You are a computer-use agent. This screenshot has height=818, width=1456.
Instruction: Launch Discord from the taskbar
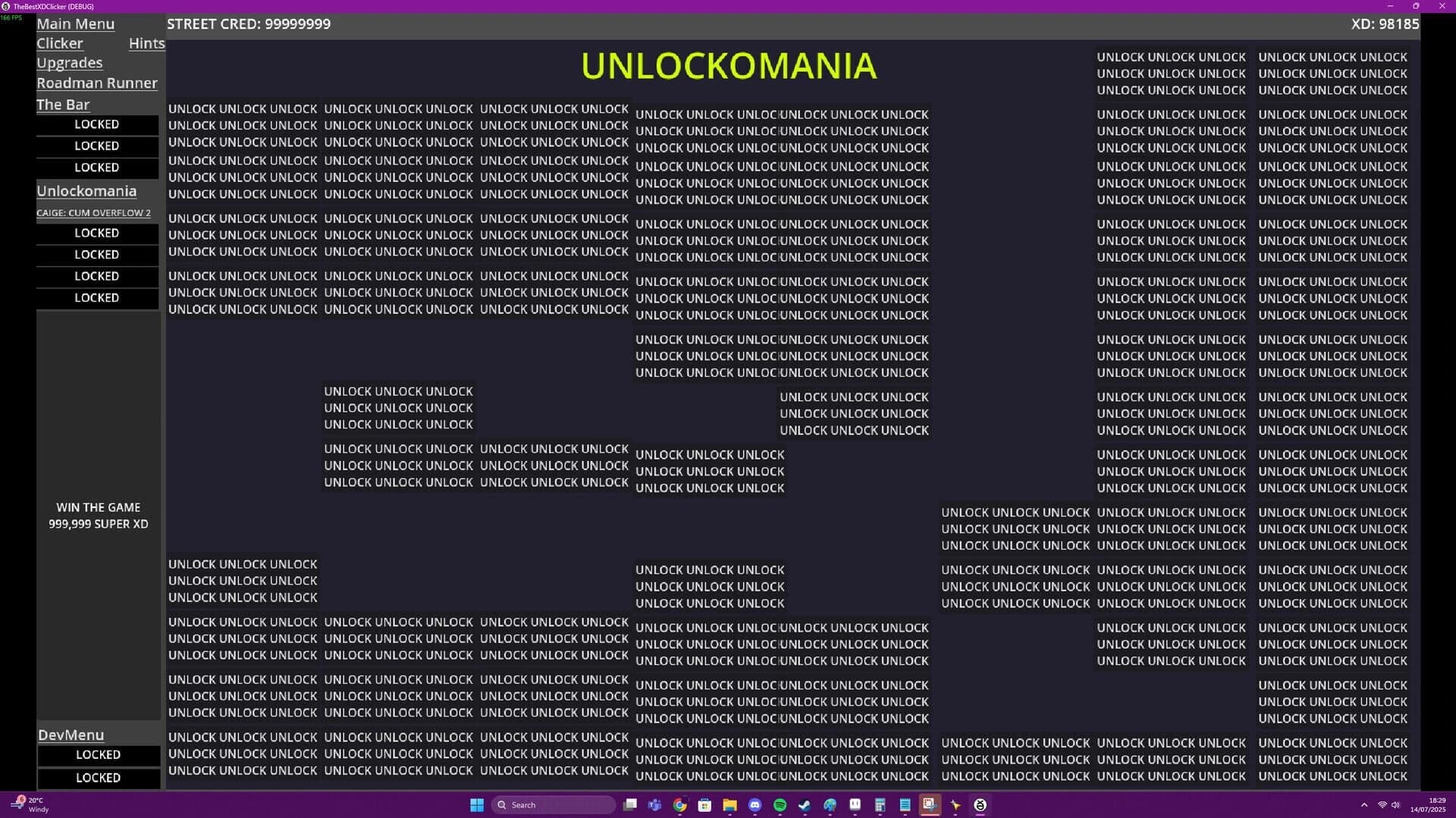pos(755,805)
